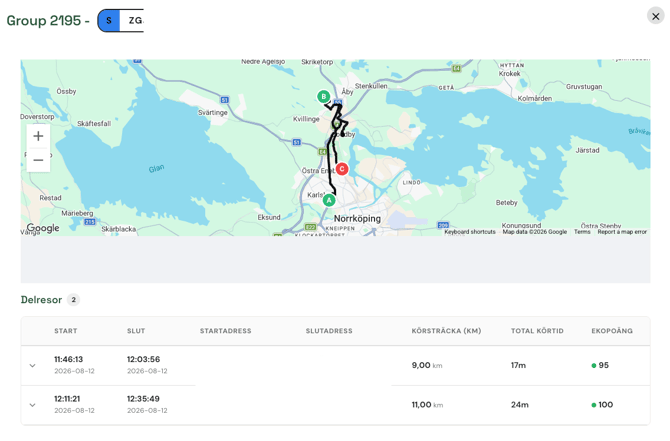Click the 17m drive time cell
Viewport: 670px width, 441px height.
pyautogui.click(x=518, y=365)
